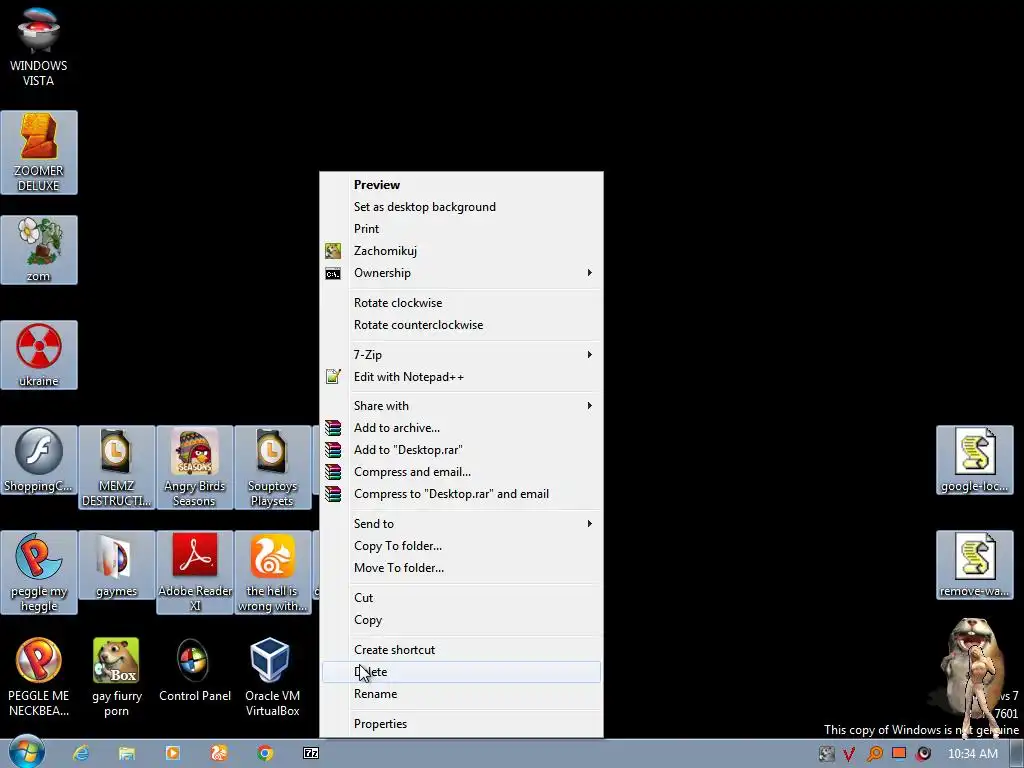Select the Zachomikuj menu entry
The image size is (1024, 768).
coord(461,251)
